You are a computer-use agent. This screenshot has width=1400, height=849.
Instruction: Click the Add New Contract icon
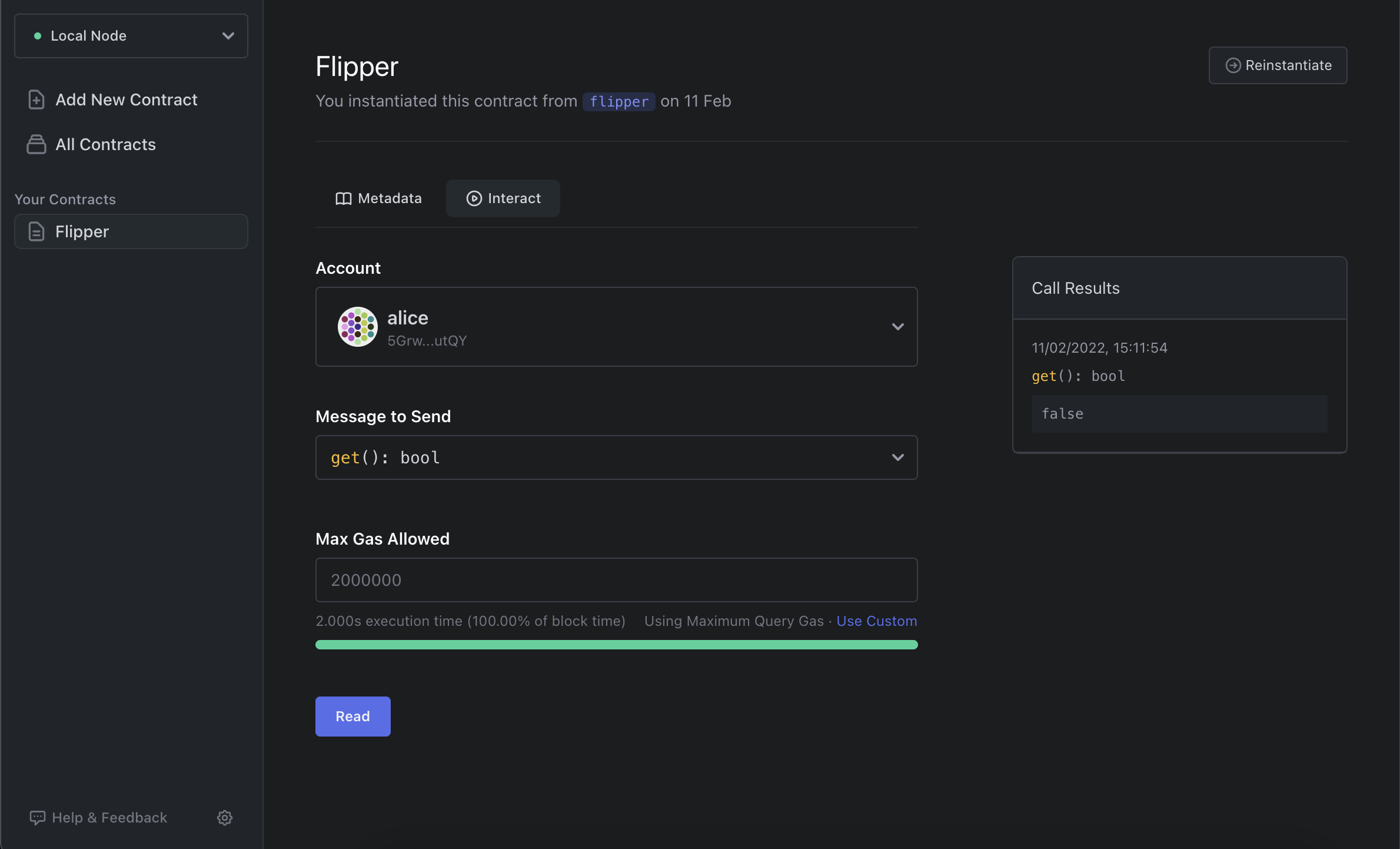pyautogui.click(x=35, y=99)
